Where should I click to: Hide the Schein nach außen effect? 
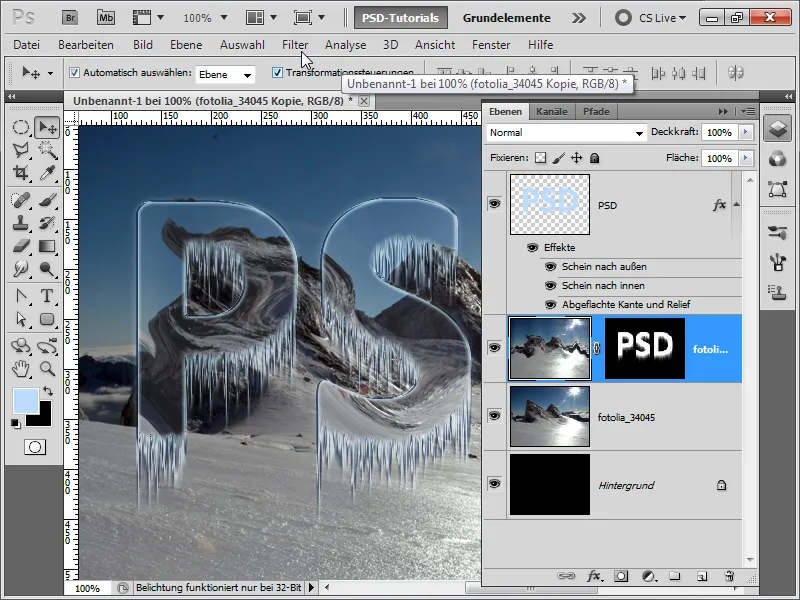pos(550,266)
